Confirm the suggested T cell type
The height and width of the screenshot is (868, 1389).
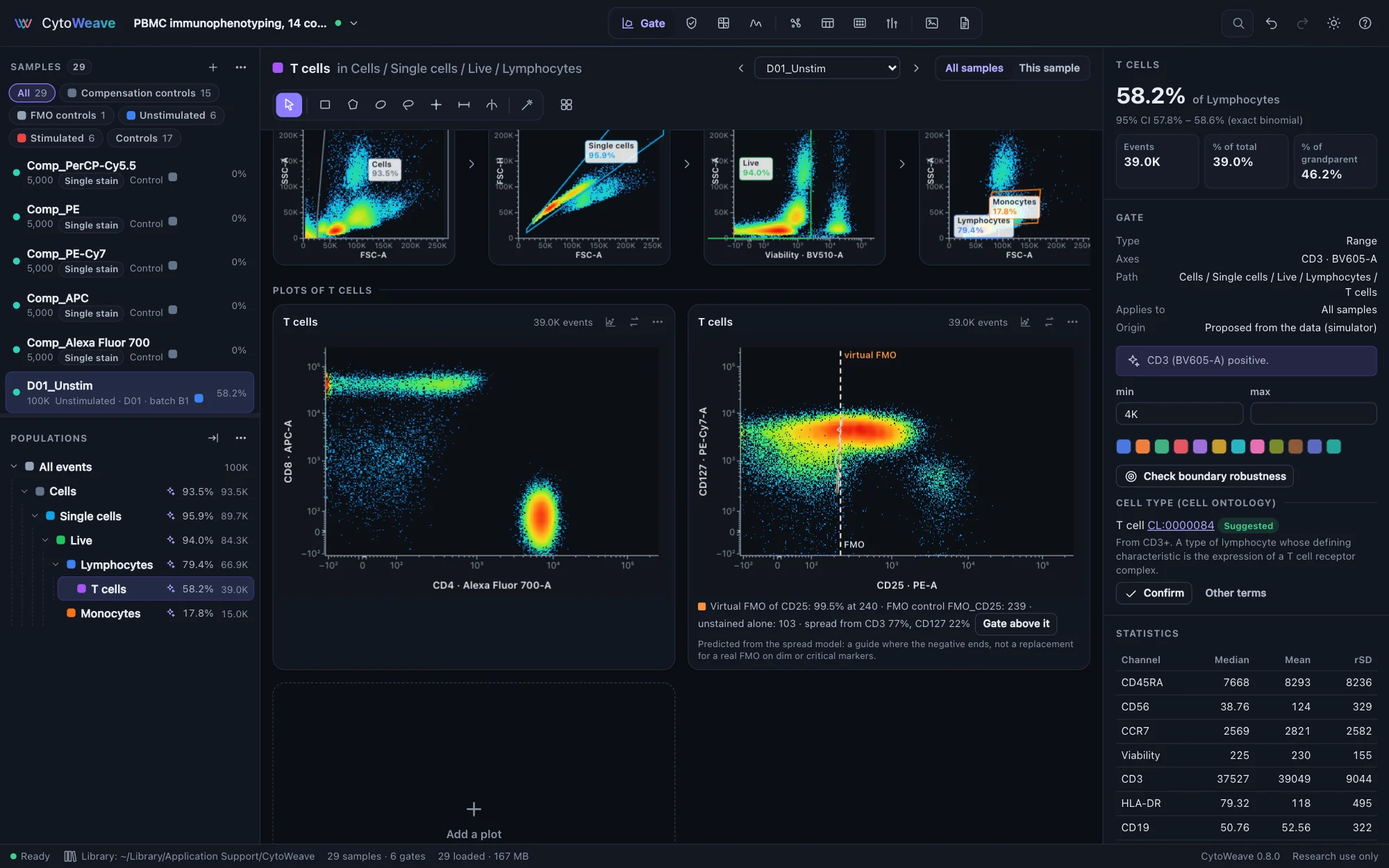[x=1154, y=593]
